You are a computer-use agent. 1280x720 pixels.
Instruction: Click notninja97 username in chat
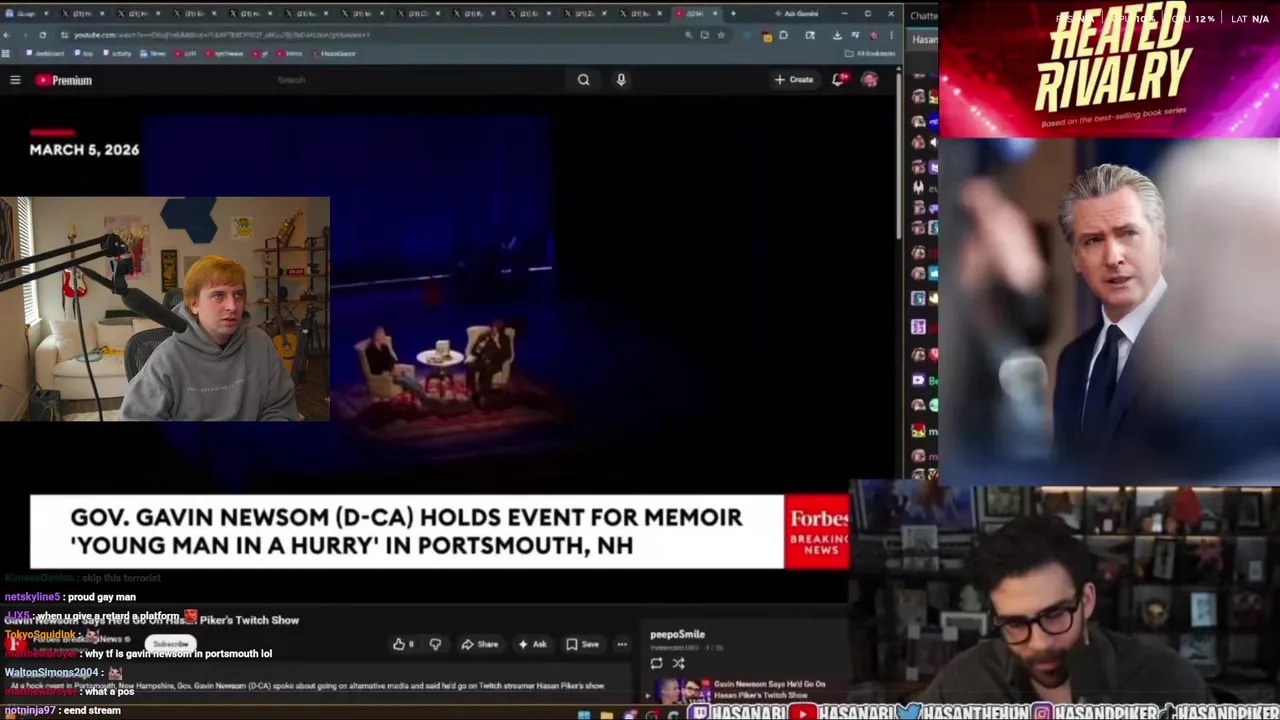click(30, 710)
